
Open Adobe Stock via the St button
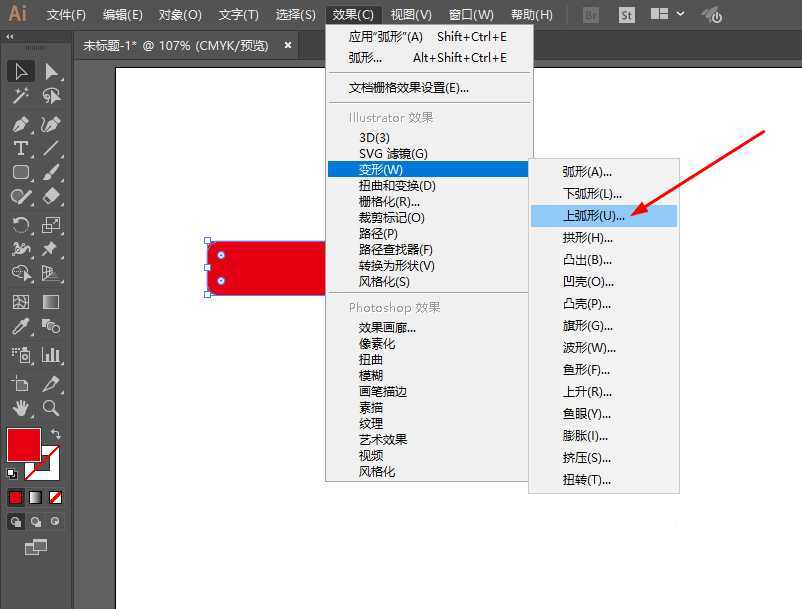click(626, 15)
